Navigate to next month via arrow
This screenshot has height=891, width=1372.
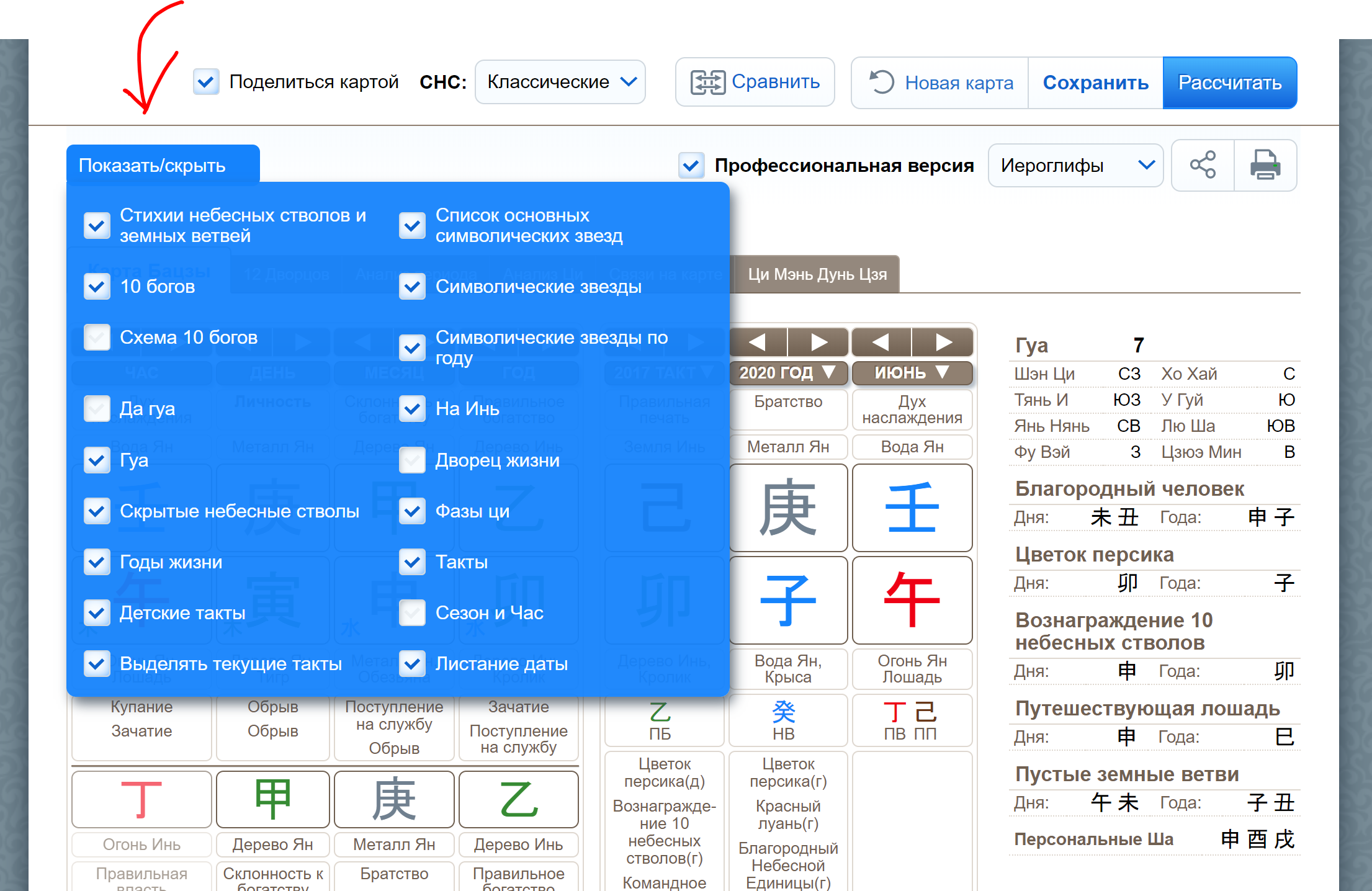point(943,342)
